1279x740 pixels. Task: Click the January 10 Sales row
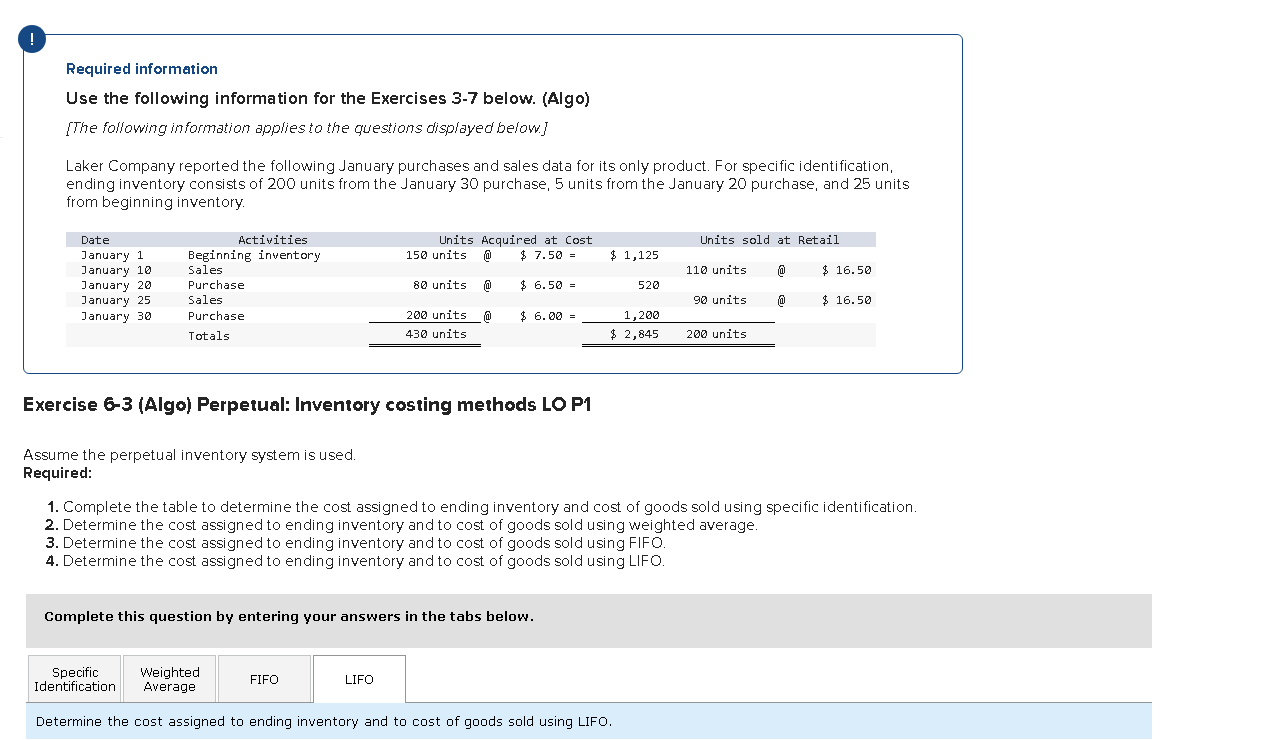pos(300,270)
